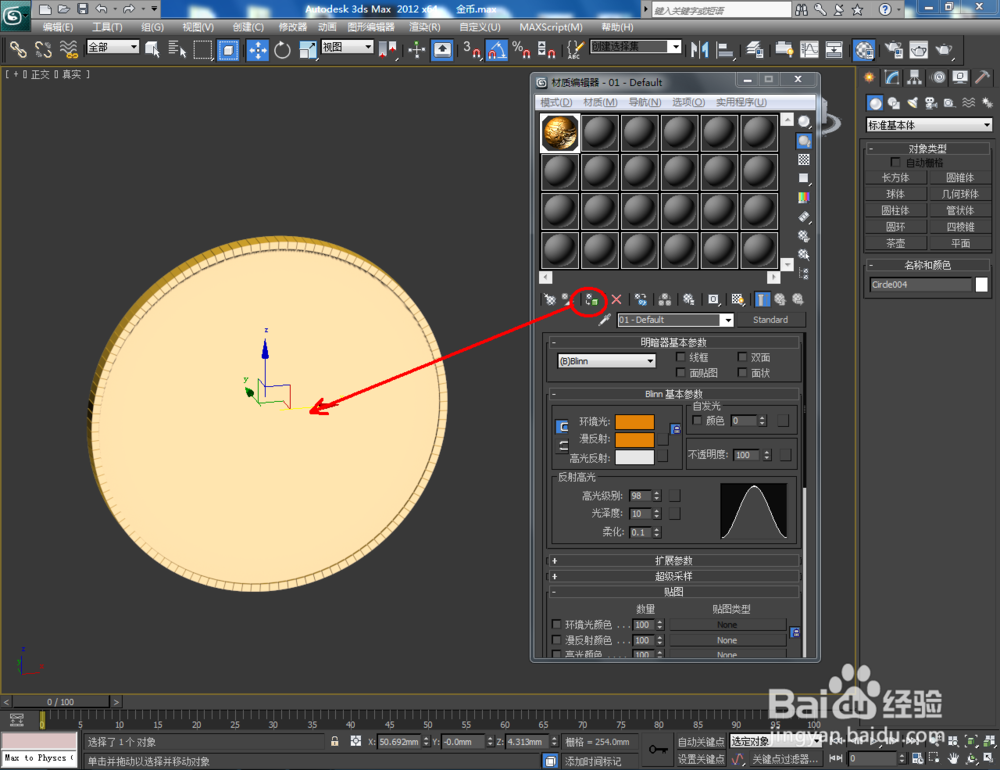This screenshot has height=770, width=1000.
Task: Open the 编辑(E) menu
Action: coord(57,27)
